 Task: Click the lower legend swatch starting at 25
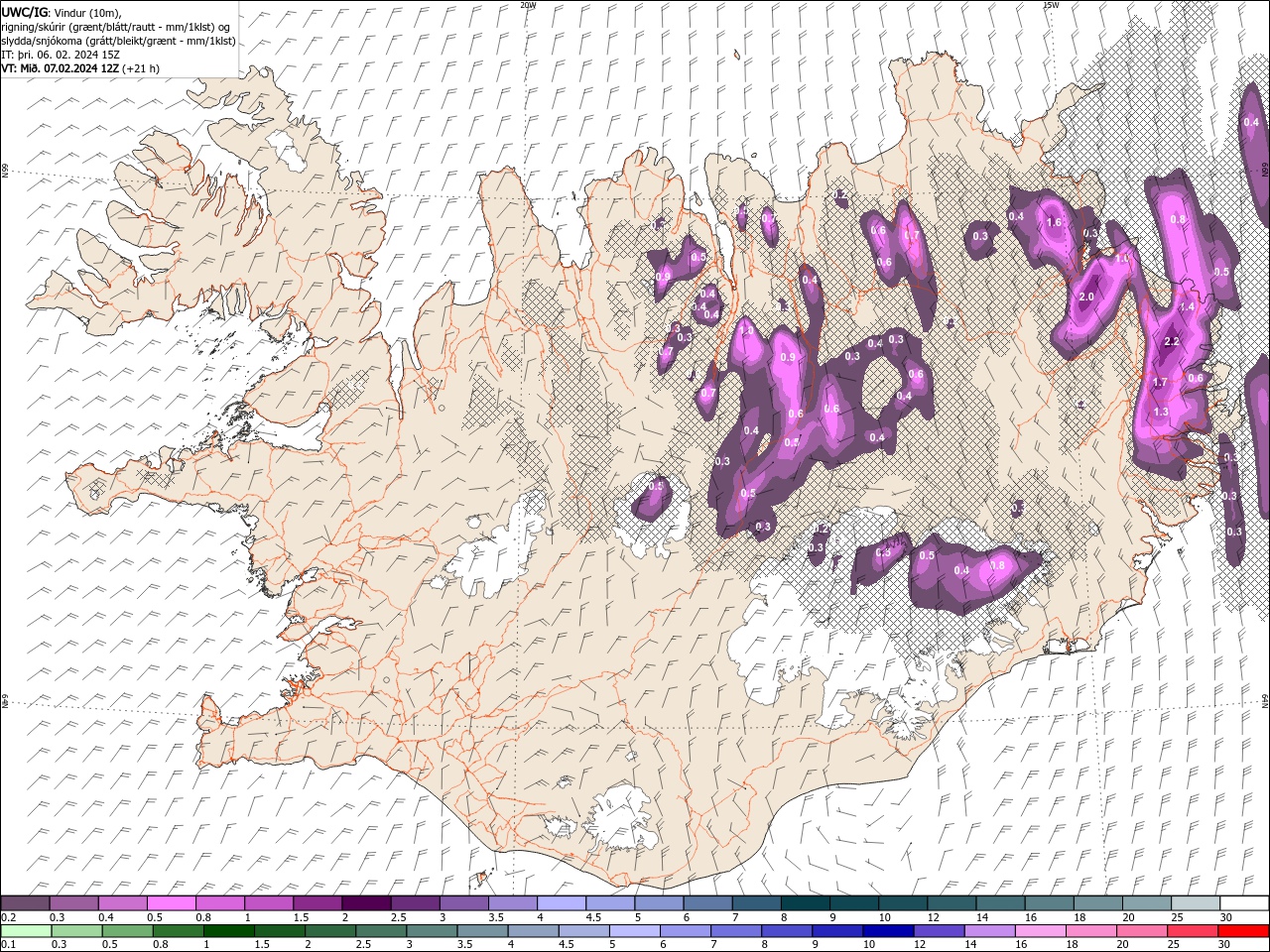tap(1191, 931)
